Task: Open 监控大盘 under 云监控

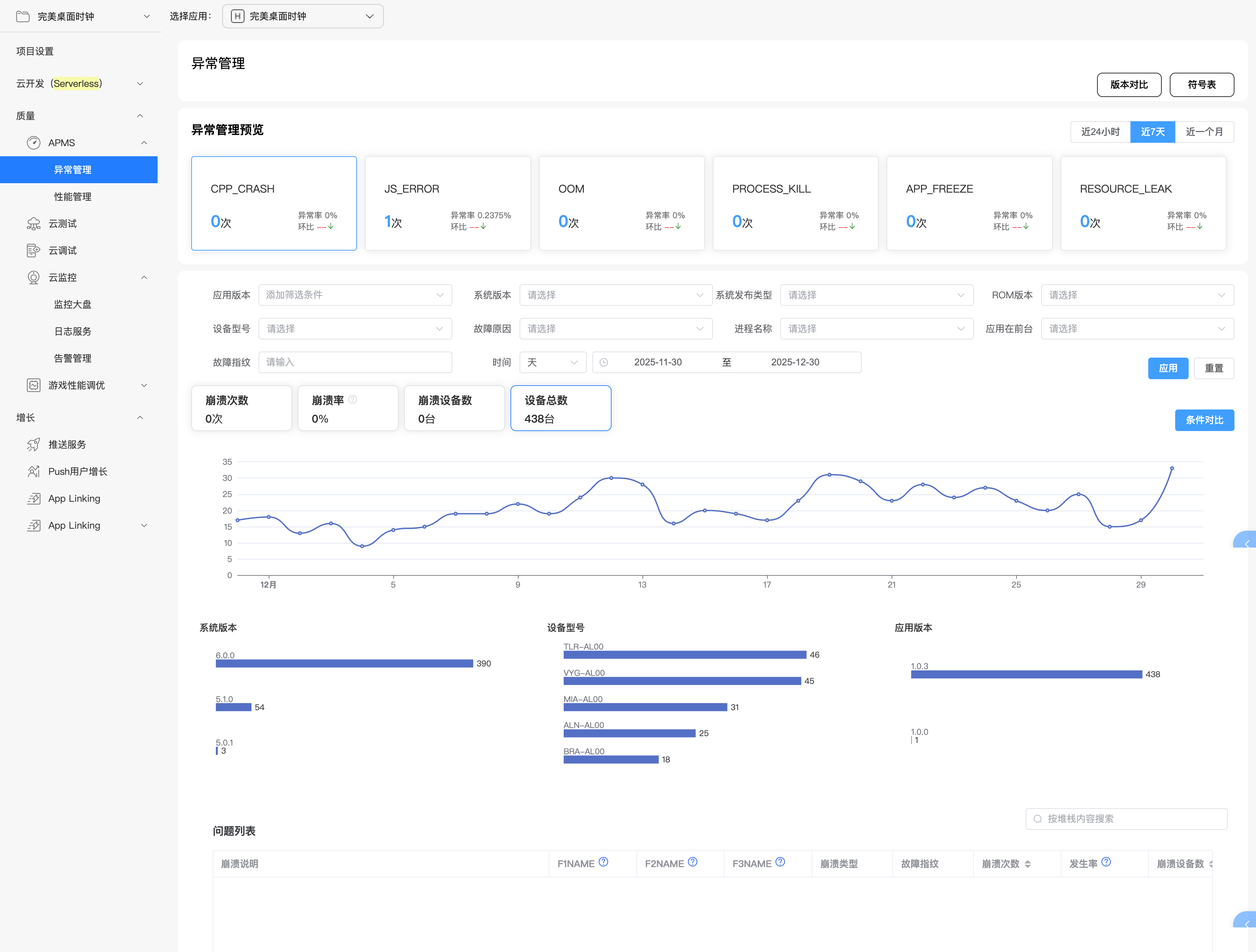Action: coord(73,304)
